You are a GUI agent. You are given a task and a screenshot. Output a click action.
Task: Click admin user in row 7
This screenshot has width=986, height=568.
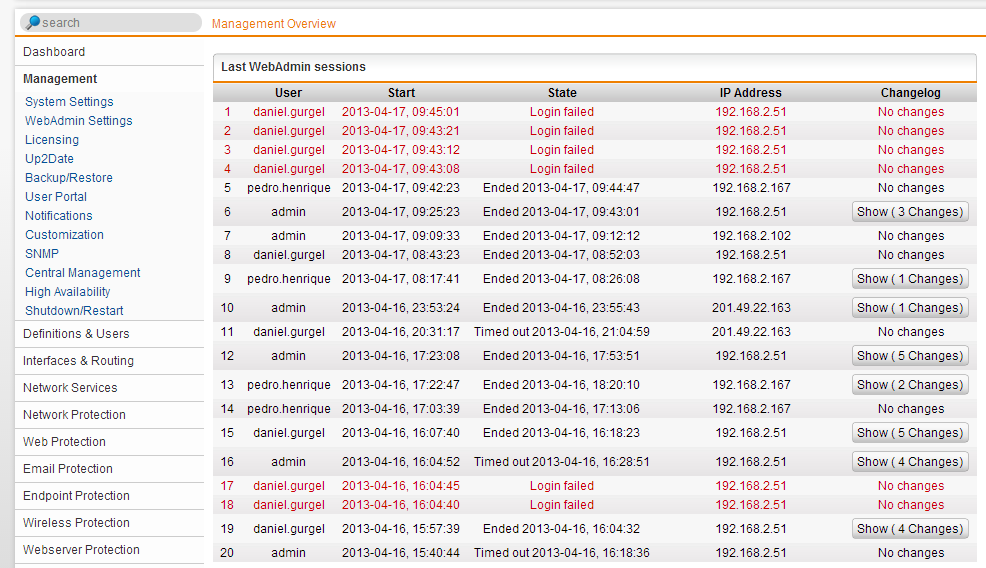[289, 236]
